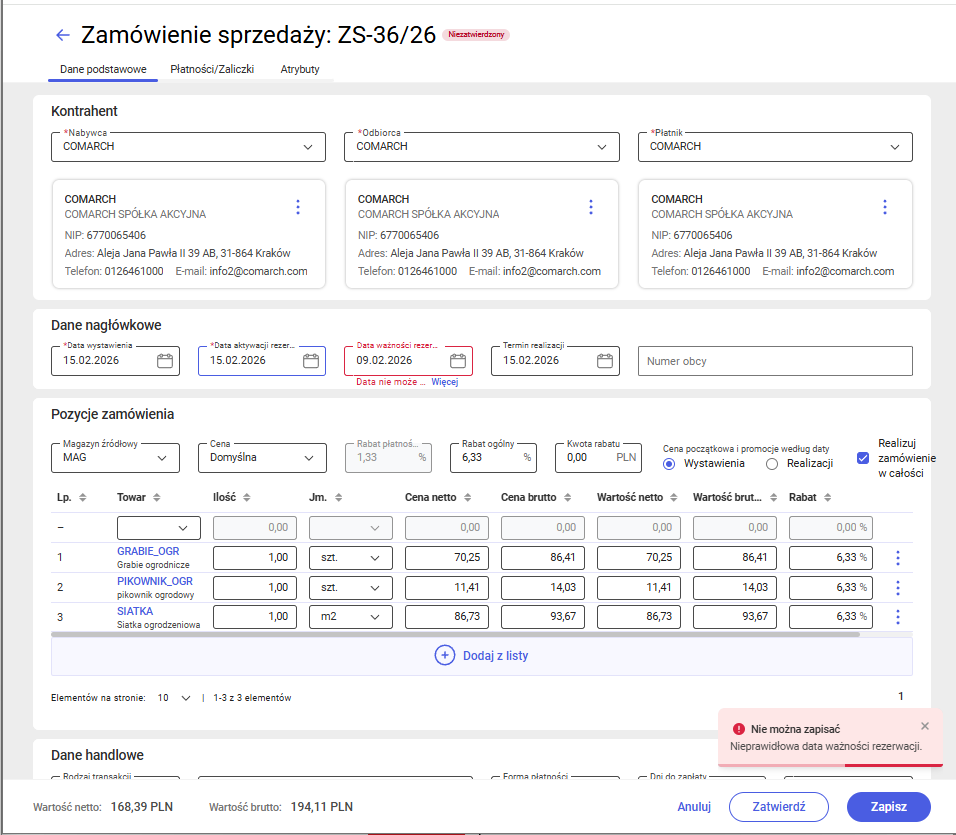The width and height of the screenshot is (956, 835).
Task: Open the calendar for Data ważności rezerwacji
Action: click(x=457, y=361)
